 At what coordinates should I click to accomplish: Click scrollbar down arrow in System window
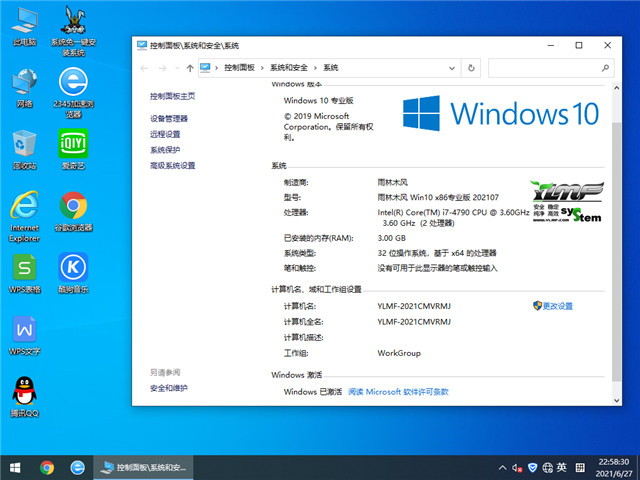(x=617, y=401)
